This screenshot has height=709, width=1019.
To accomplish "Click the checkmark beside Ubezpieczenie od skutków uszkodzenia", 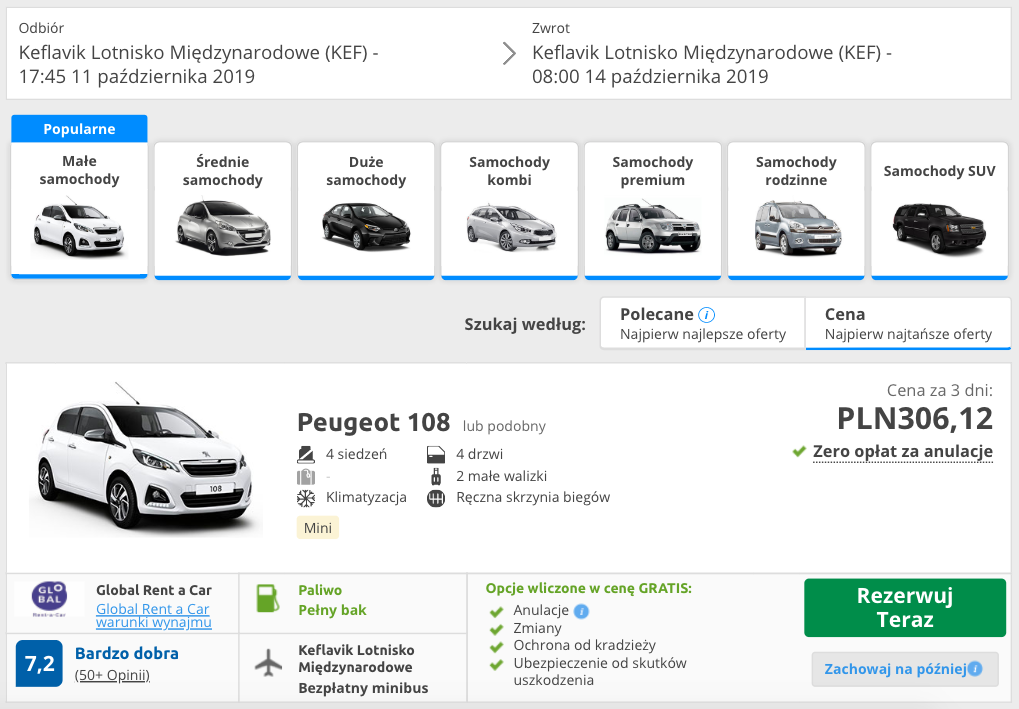I will pyautogui.click(x=497, y=664).
